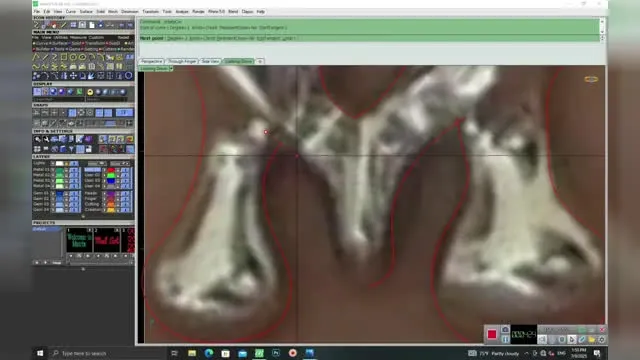Viewport: 640px width, 360px height.
Task: Open the Looking Down viewport title dropdown
Action: click(x=171, y=69)
